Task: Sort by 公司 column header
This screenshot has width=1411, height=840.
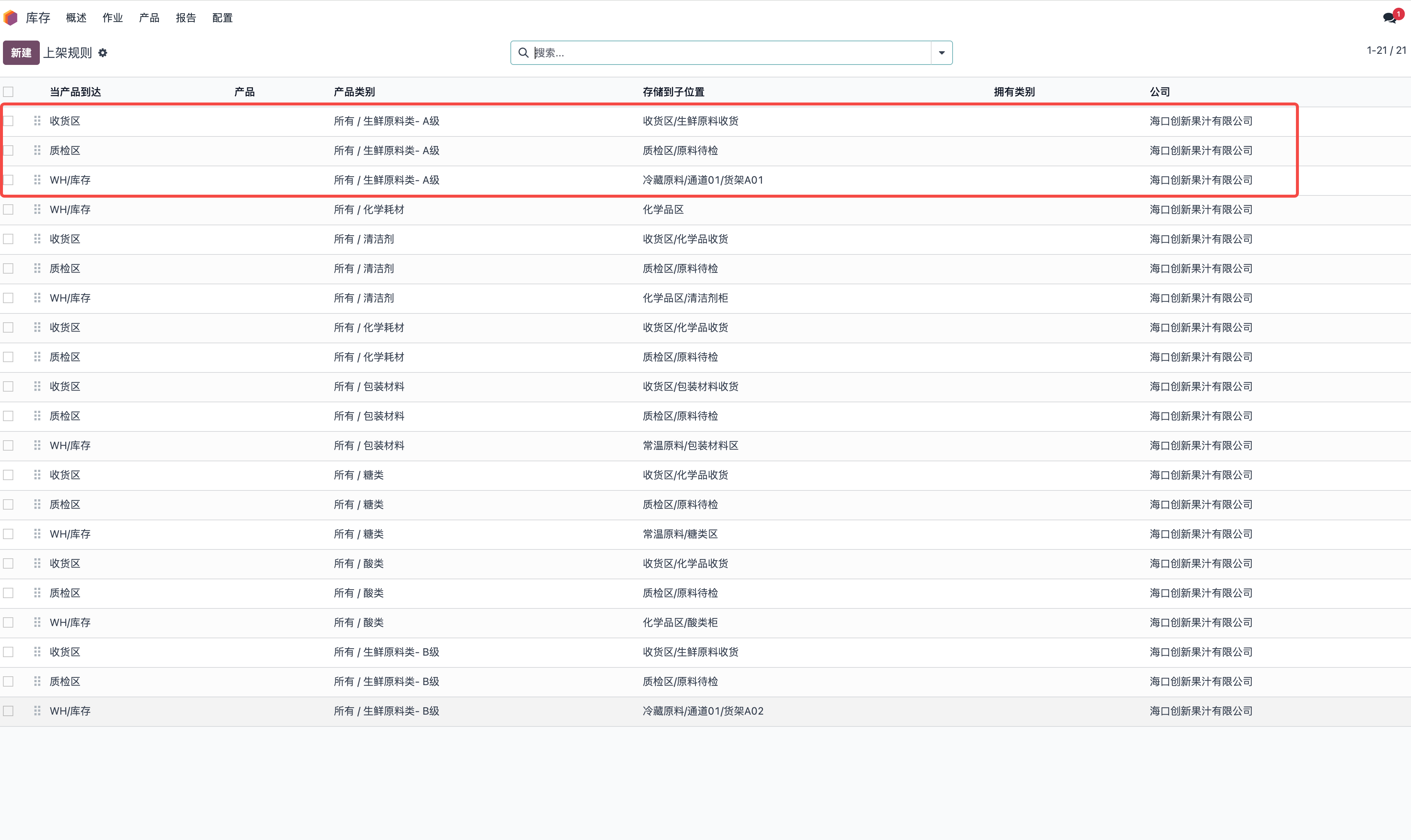Action: (x=1160, y=92)
